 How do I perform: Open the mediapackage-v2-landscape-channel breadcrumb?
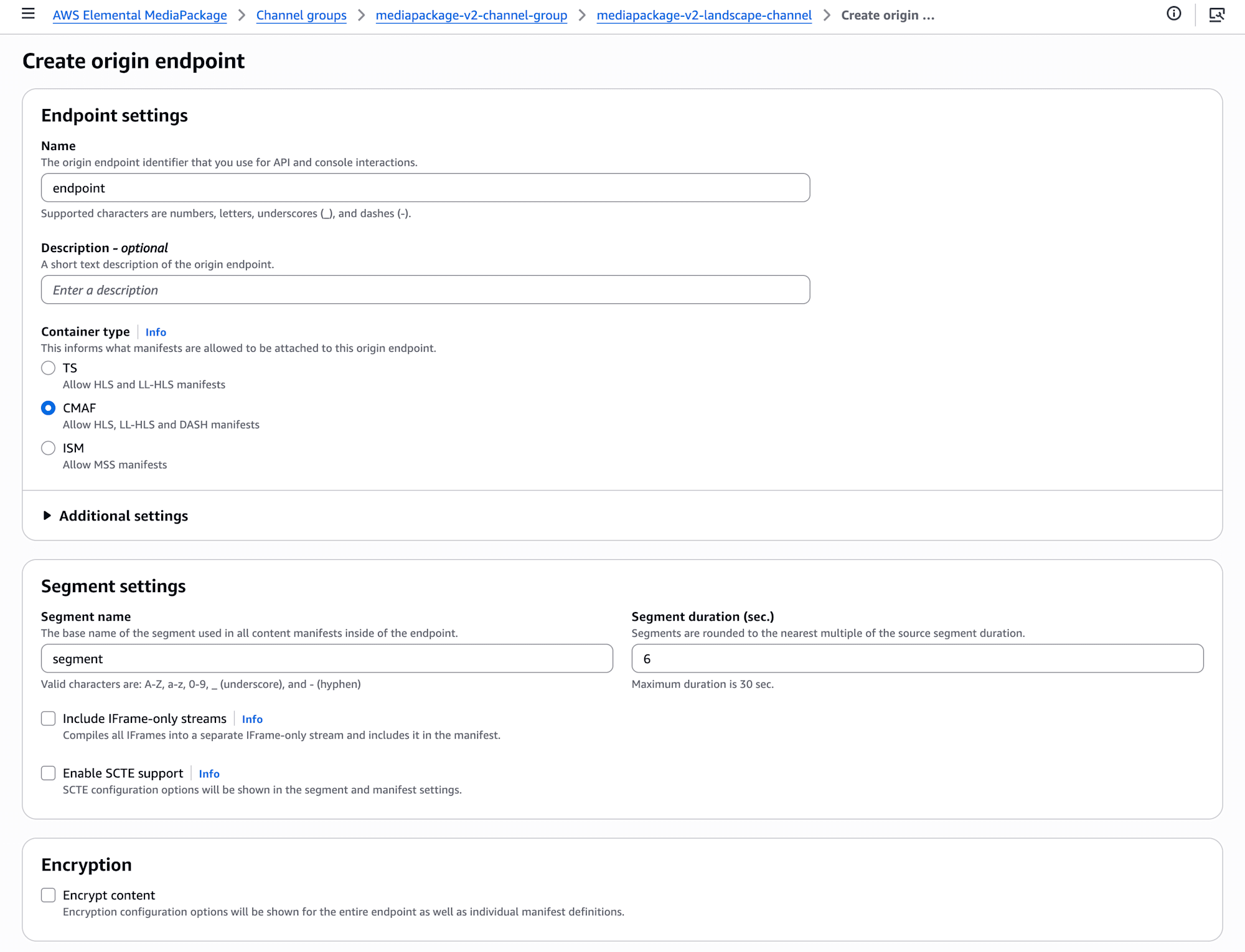[x=704, y=15]
